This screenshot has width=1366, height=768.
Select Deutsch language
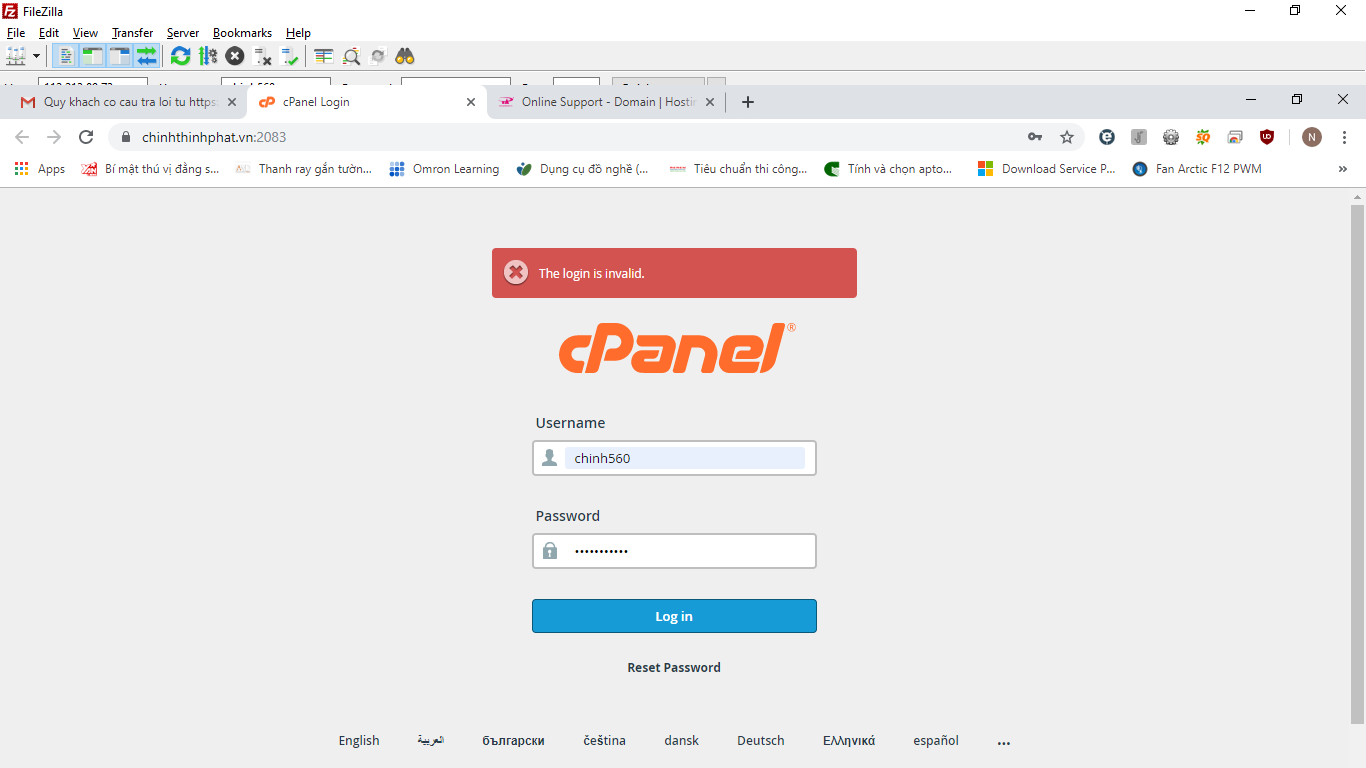761,741
